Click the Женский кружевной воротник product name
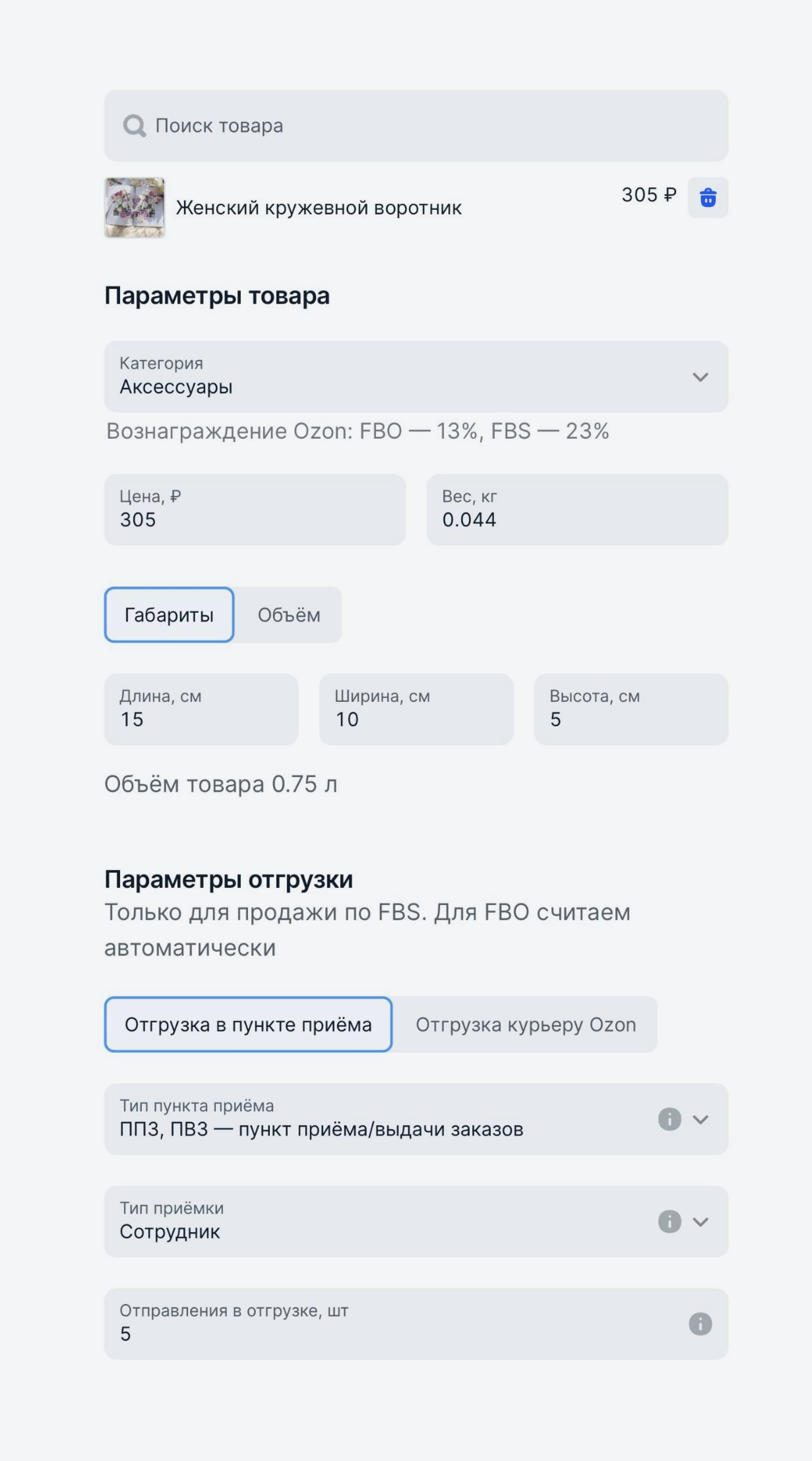Viewport: 812px width, 1461px height. (319, 208)
